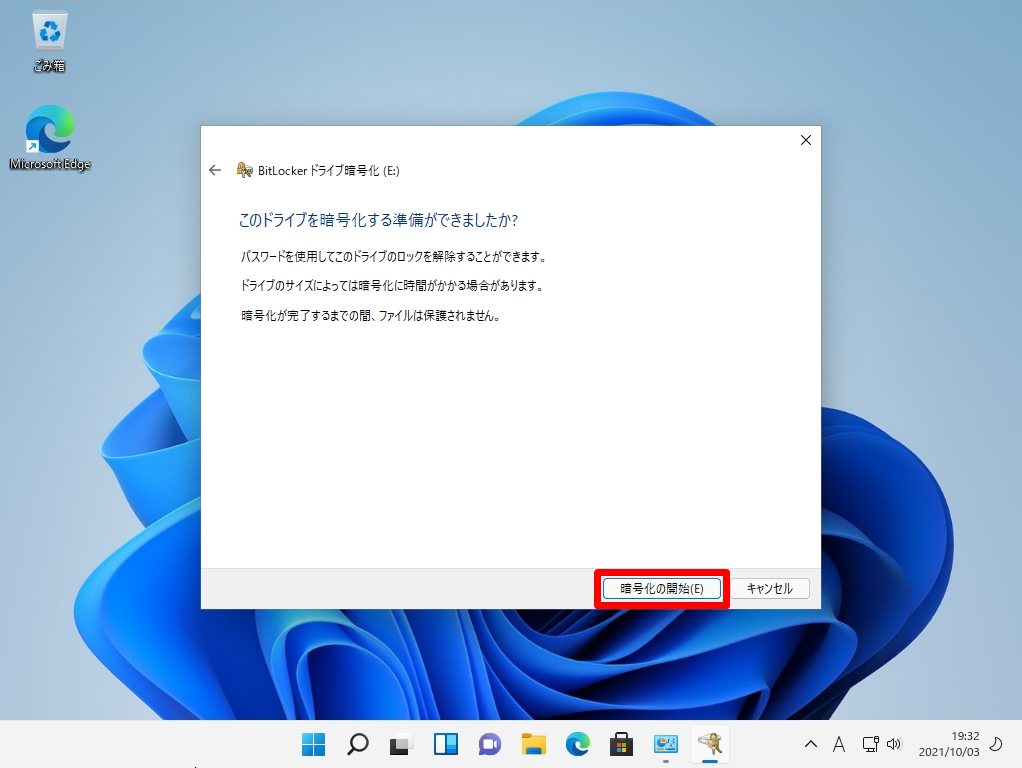Open the clock showing 19:32 2021/10/03
This screenshot has height=768, width=1022.
pyautogui.click(x=949, y=744)
